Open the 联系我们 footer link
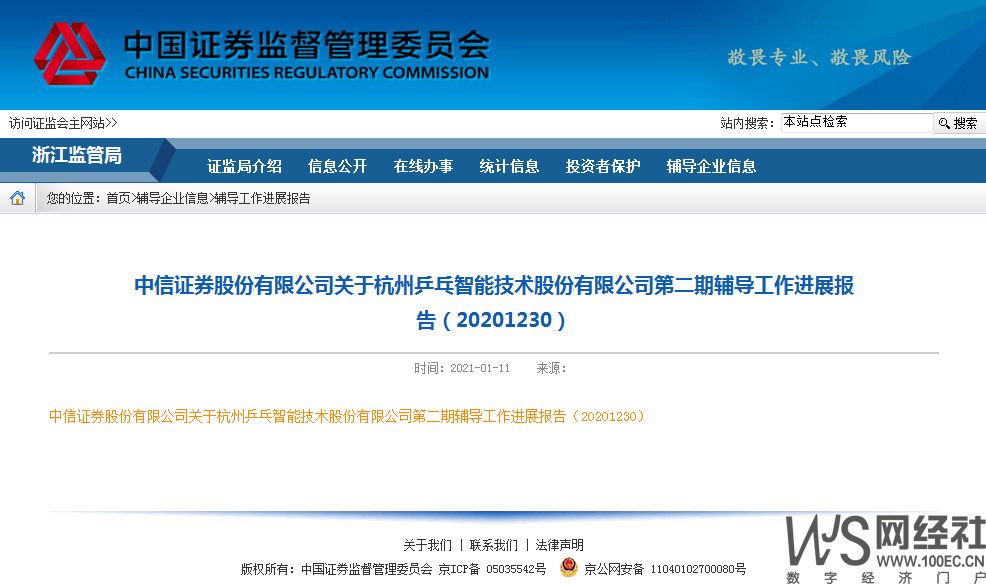 coord(494,544)
